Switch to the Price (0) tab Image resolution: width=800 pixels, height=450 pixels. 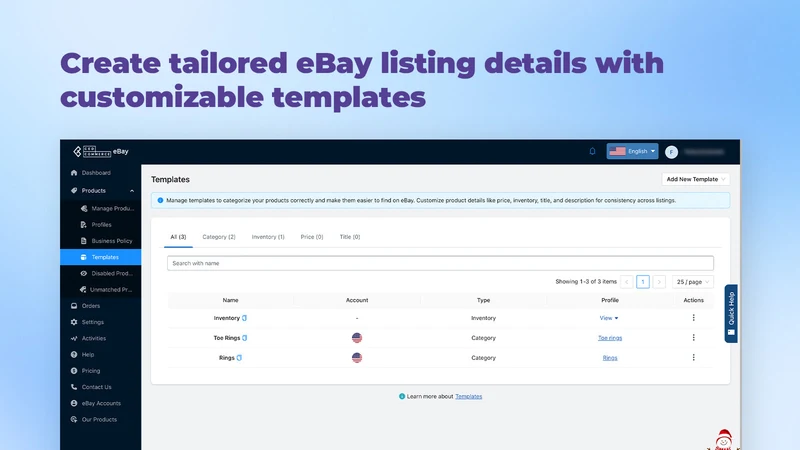[x=312, y=237]
